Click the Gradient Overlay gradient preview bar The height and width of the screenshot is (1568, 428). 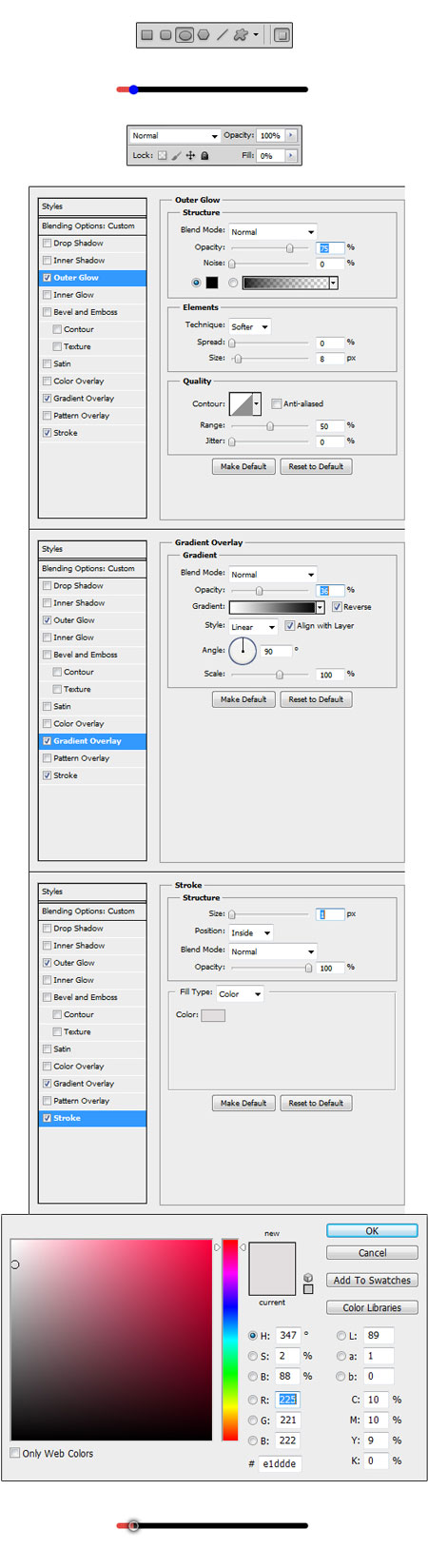click(272, 607)
